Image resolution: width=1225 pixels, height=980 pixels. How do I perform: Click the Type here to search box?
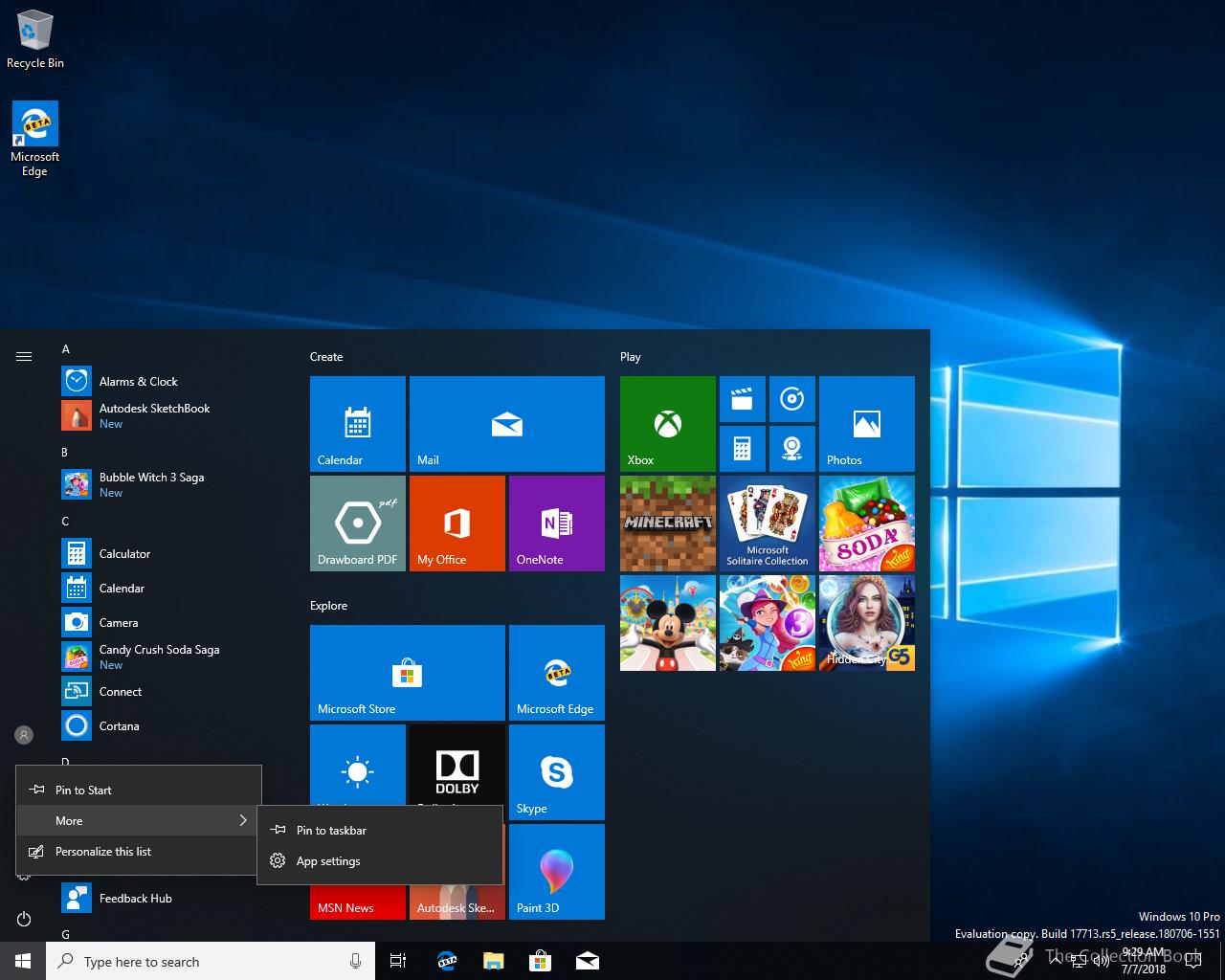[211, 961]
